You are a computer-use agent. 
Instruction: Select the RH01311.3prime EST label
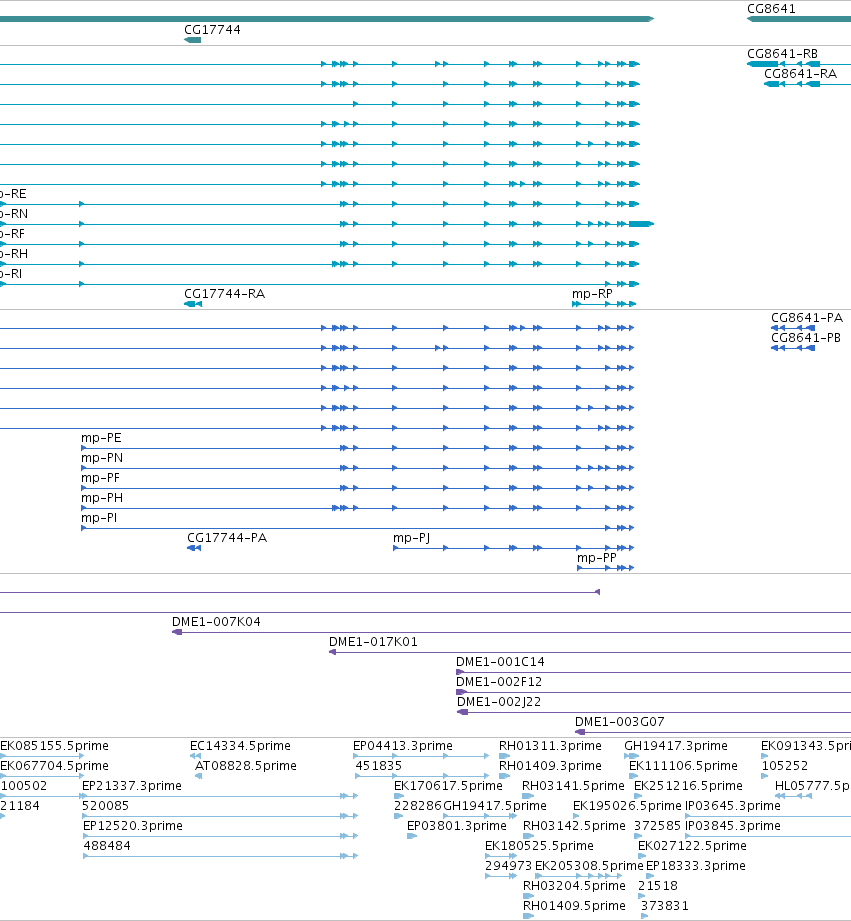coord(550,745)
